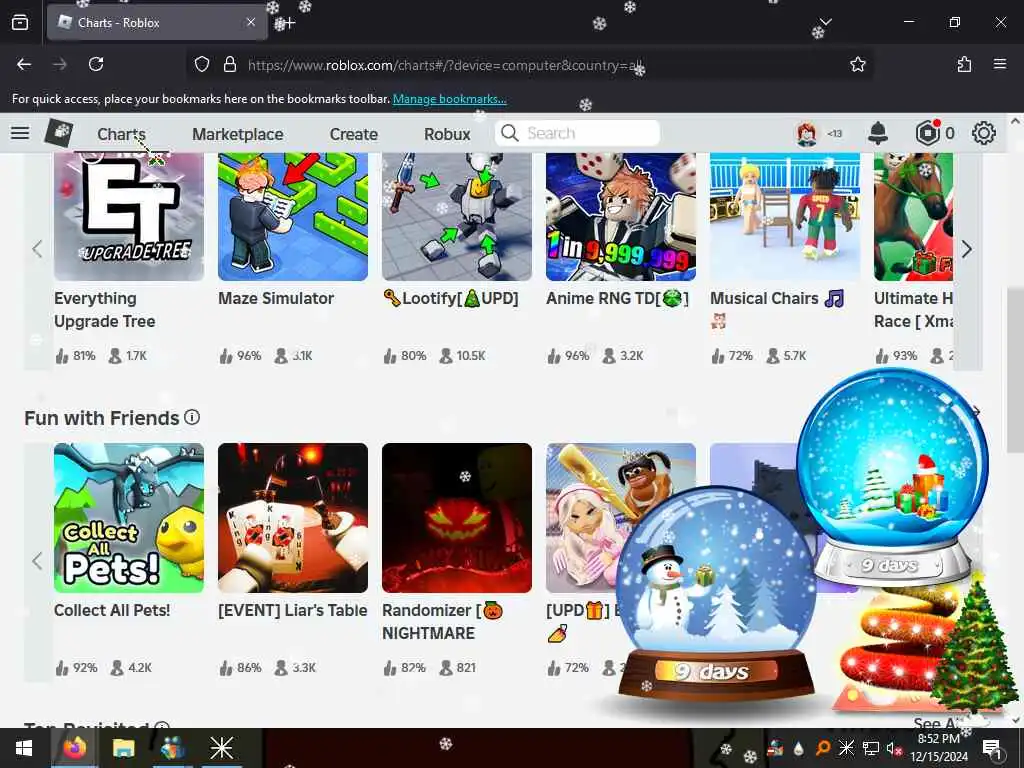
Task: Open Ultimate Horse Race thumbnail
Action: (913, 217)
